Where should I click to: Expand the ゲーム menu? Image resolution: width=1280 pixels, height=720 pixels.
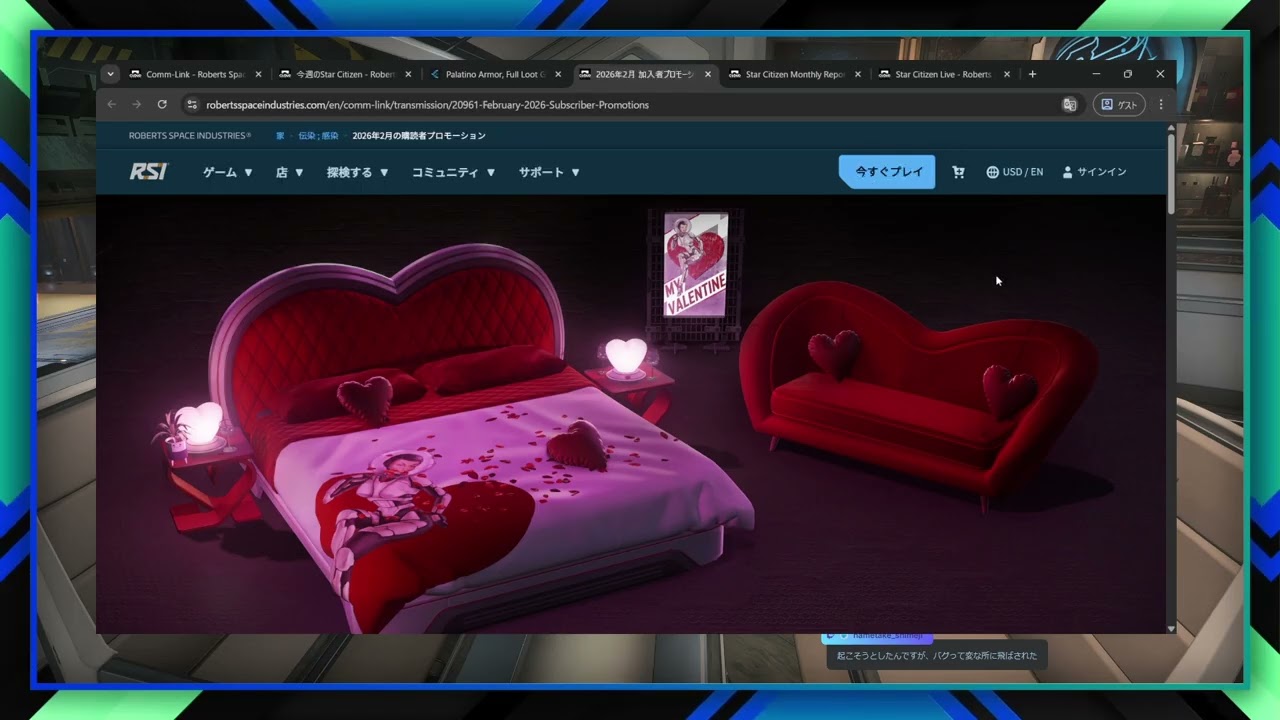pos(228,172)
